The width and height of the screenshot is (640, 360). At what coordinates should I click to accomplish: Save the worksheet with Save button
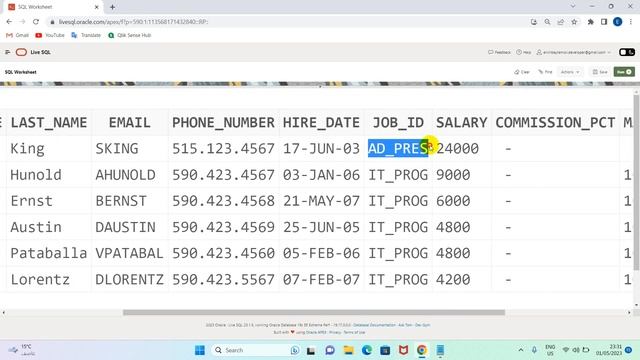(x=600, y=72)
